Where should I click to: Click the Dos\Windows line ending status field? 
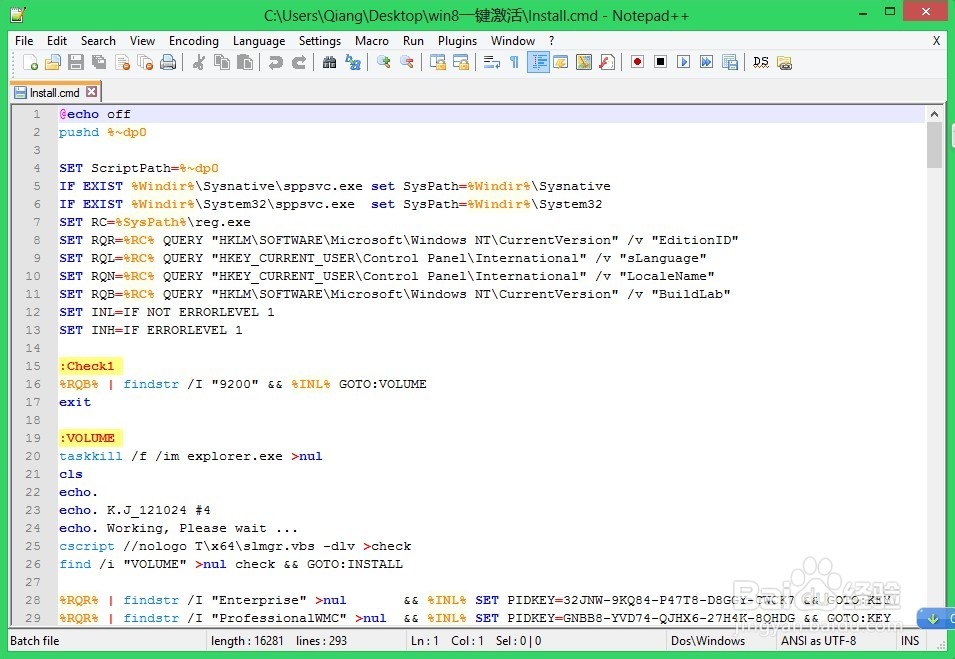708,641
